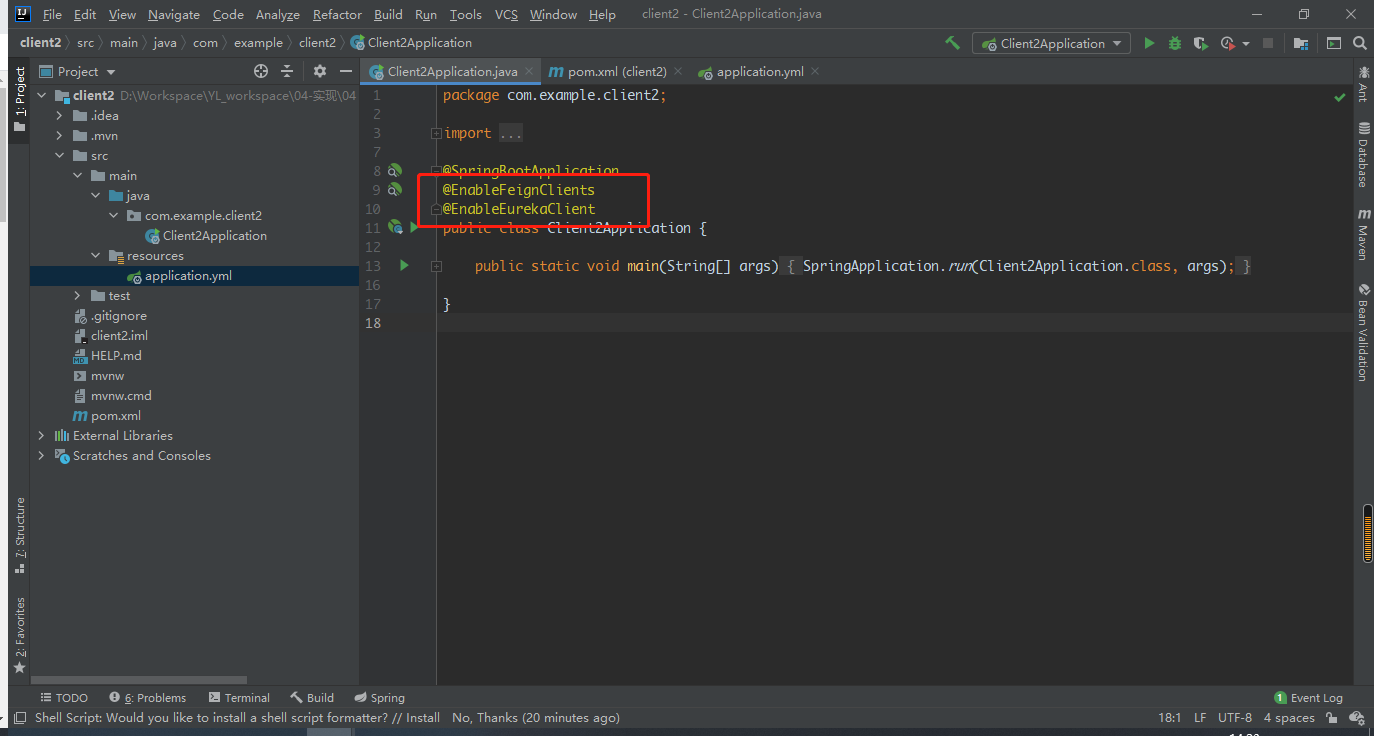
Task: Click the Build Project hammer icon
Action: (952, 43)
